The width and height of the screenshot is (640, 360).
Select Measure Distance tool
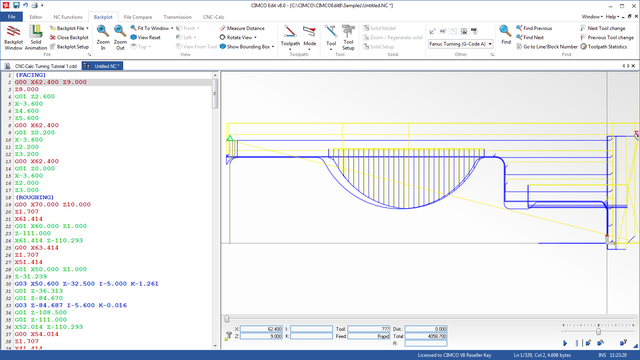click(242, 28)
